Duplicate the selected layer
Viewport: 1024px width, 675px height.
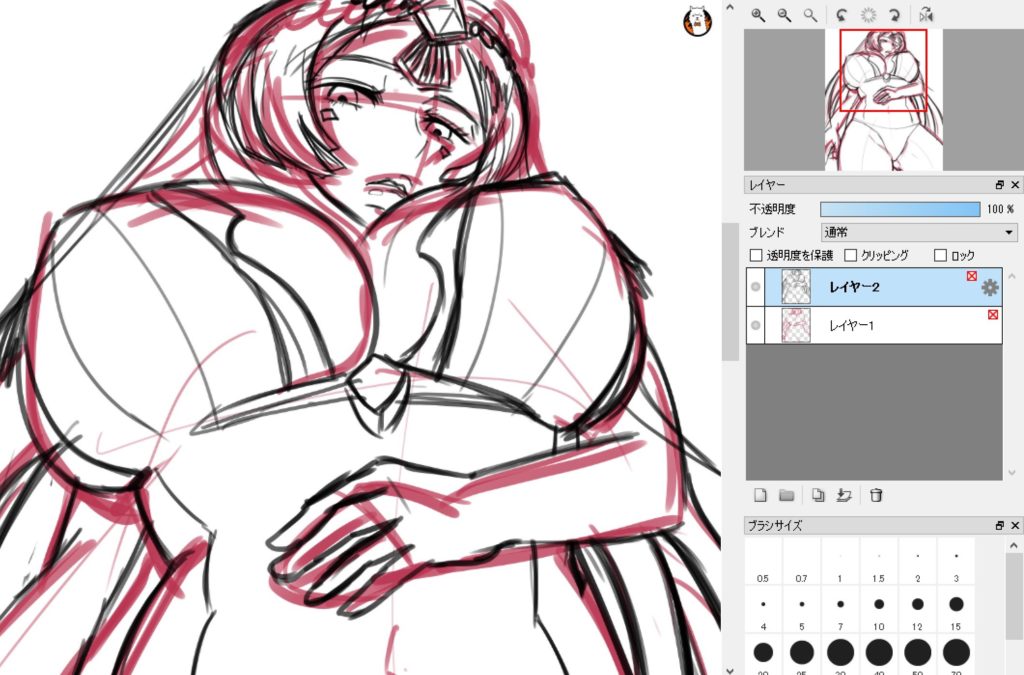(x=817, y=495)
